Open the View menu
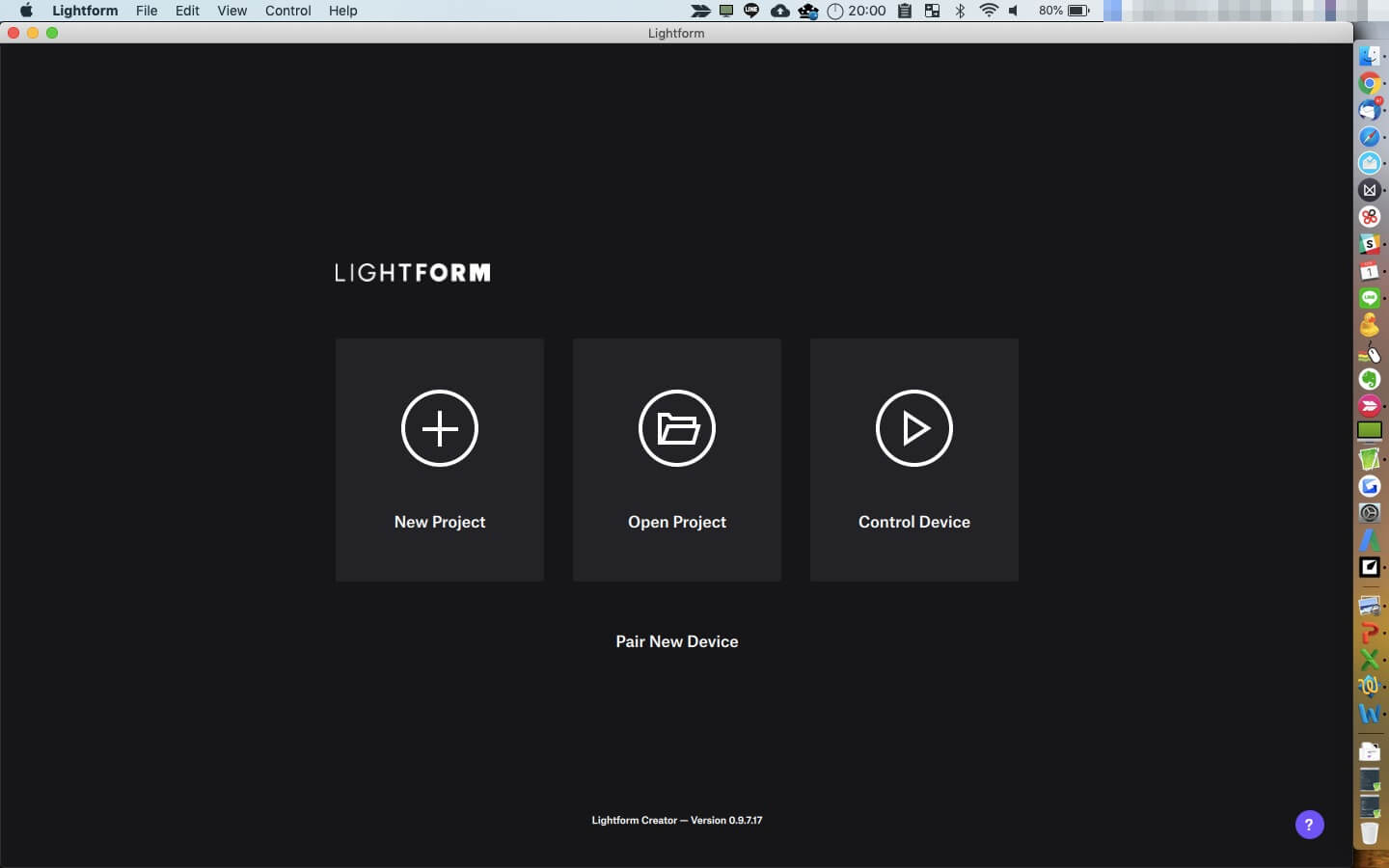Viewport: 1389px width, 868px height. [231, 11]
